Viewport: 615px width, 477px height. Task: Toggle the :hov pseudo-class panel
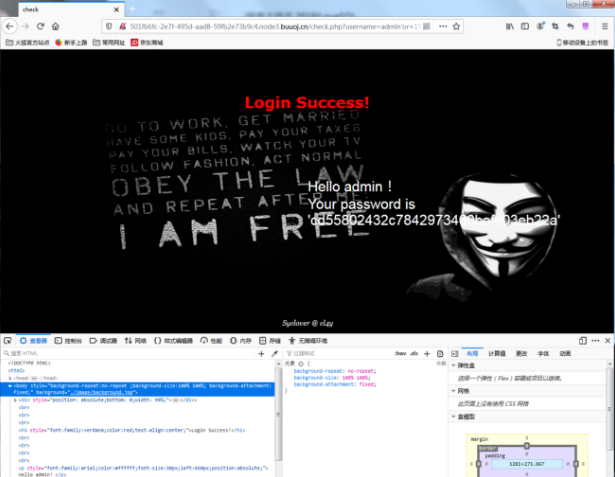[x=400, y=353]
